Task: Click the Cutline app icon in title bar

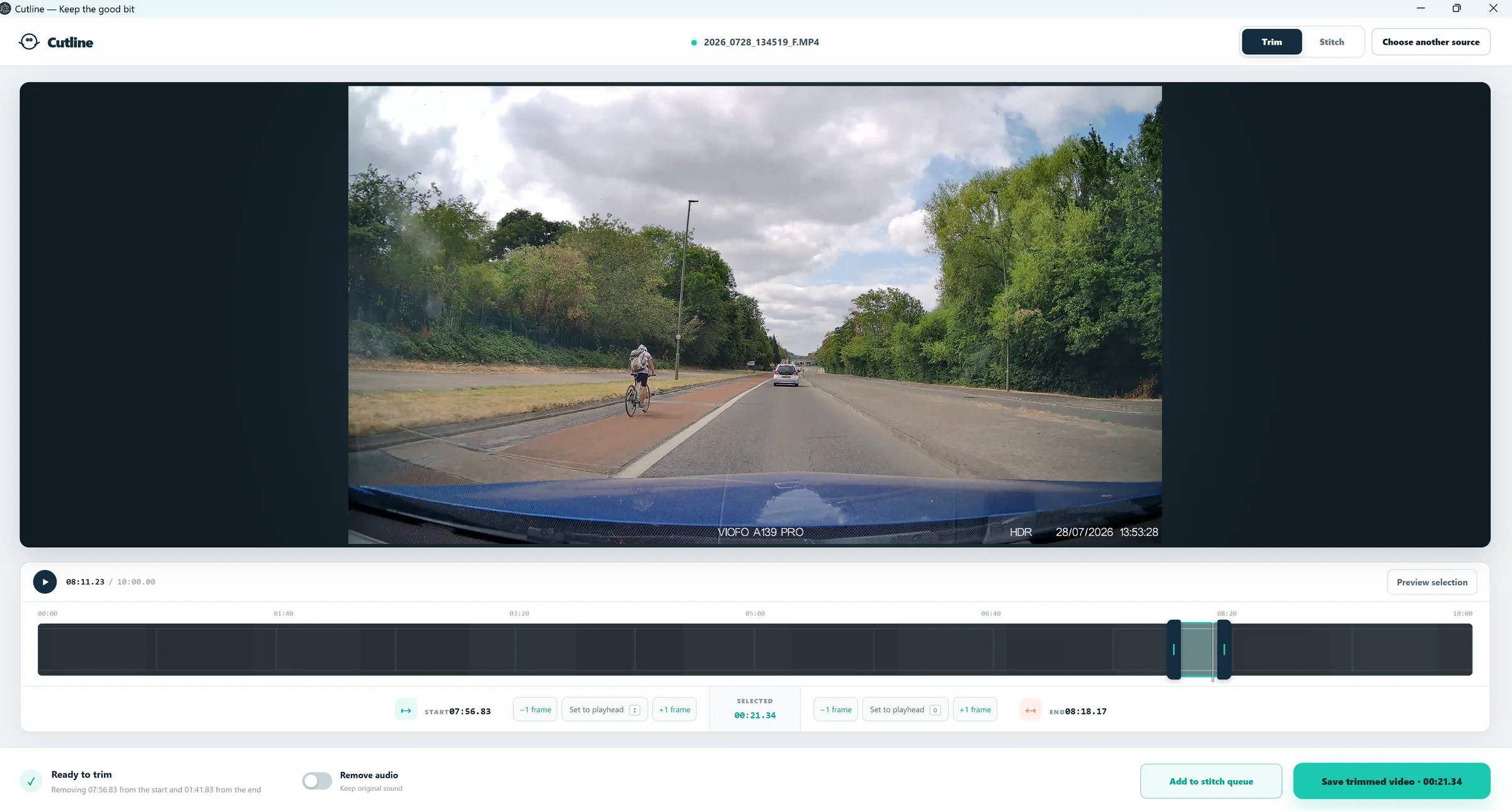Action: (x=6, y=8)
